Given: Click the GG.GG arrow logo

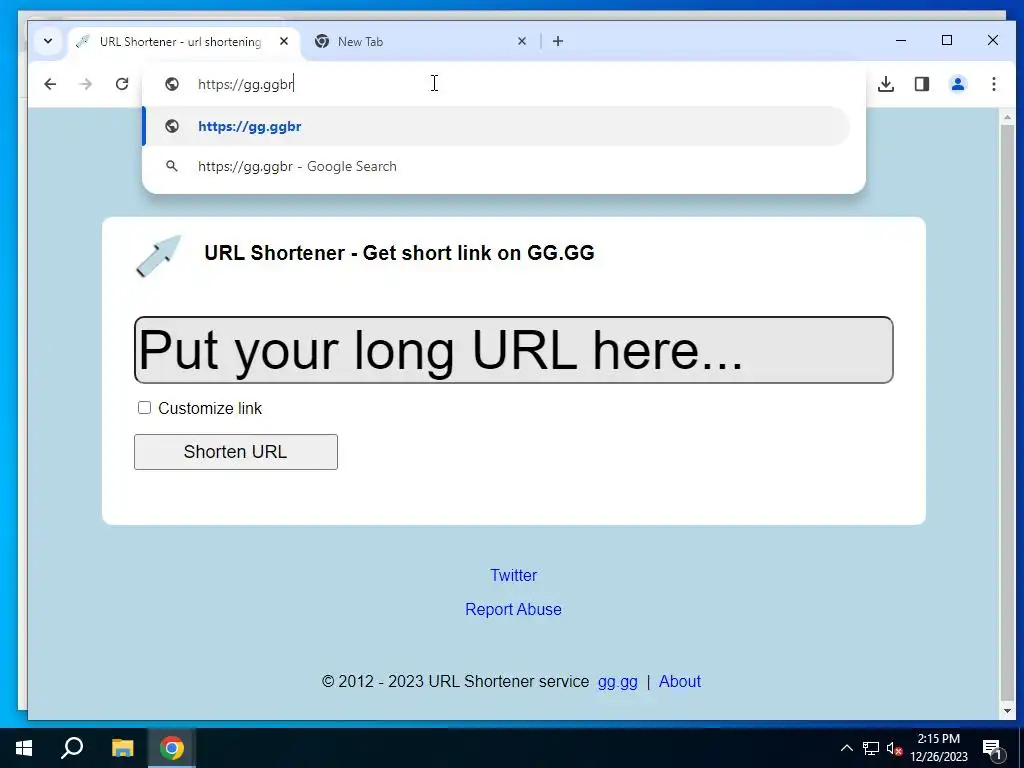Looking at the screenshot, I should 159,256.
